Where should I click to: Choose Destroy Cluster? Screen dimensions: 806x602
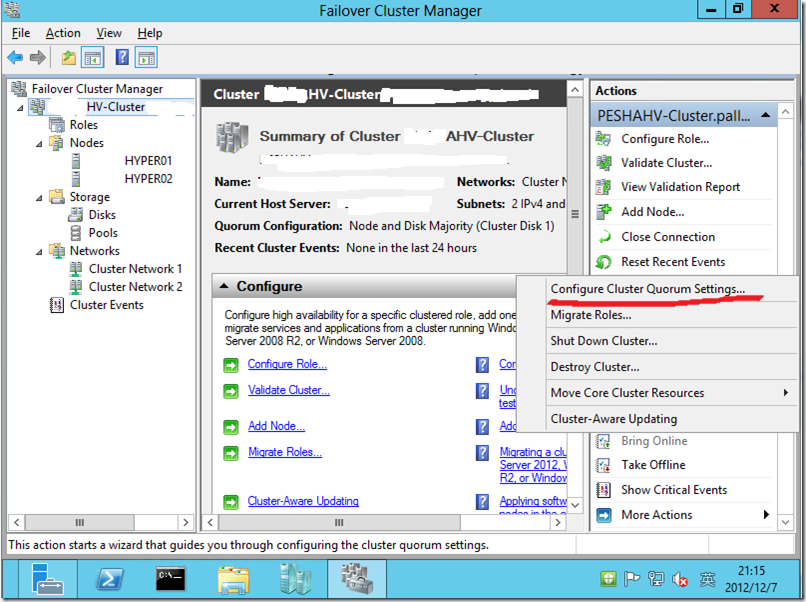coord(595,367)
